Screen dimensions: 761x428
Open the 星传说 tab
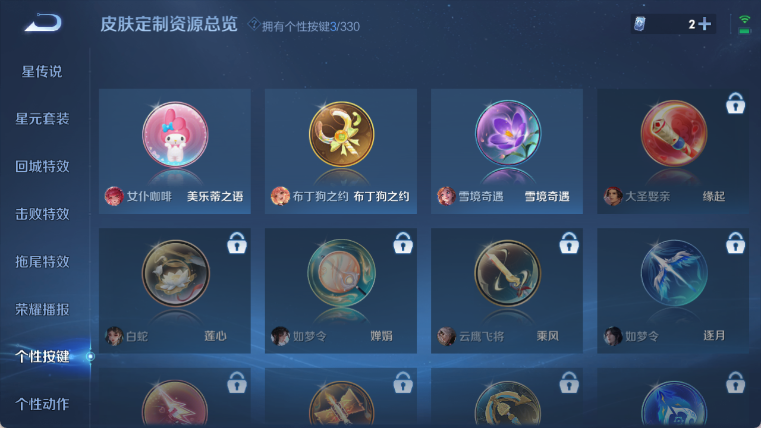tap(42, 71)
